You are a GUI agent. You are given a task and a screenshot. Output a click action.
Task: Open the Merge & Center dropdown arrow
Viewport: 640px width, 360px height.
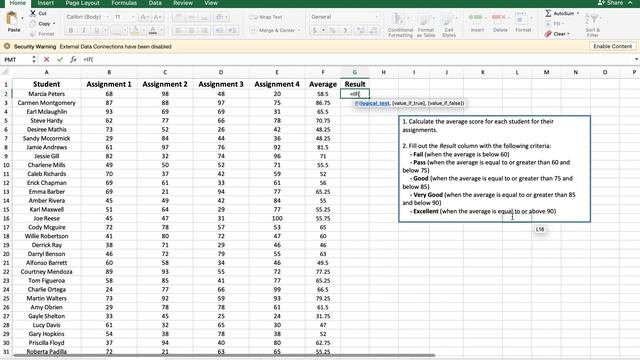(x=299, y=30)
